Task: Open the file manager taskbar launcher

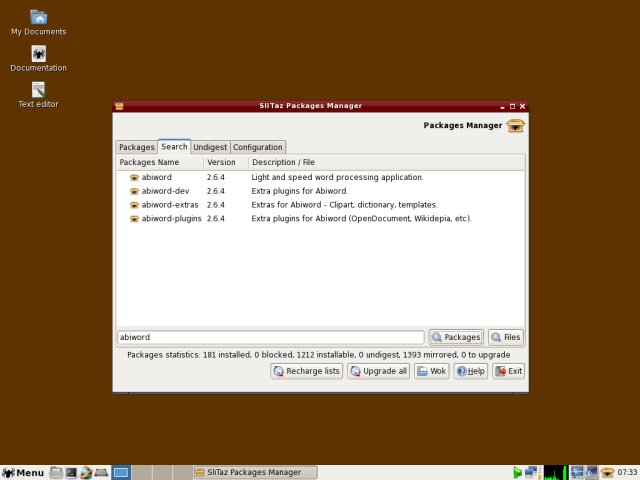Action: click(x=56, y=473)
